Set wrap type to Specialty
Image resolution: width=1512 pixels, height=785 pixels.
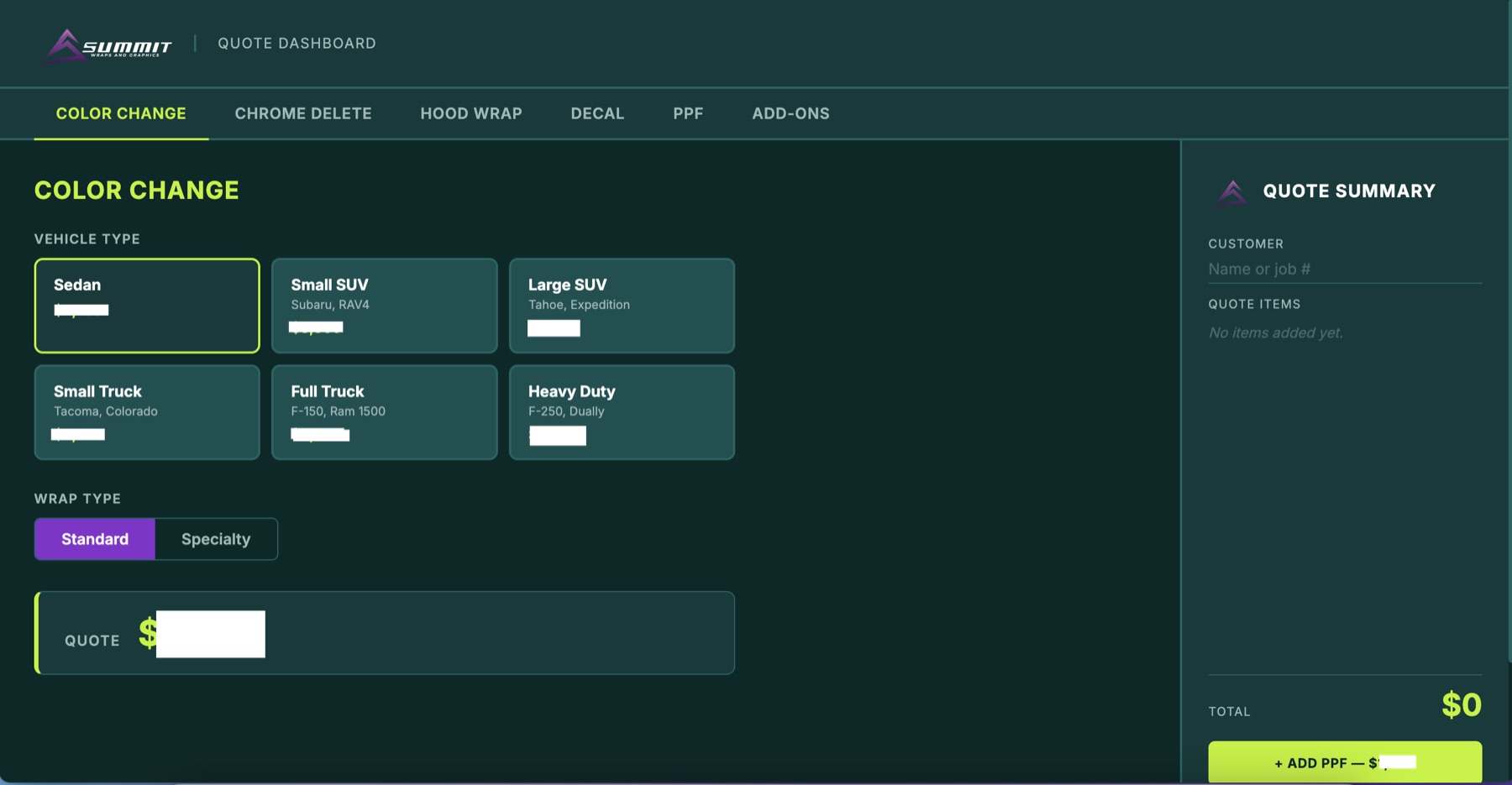coord(216,539)
